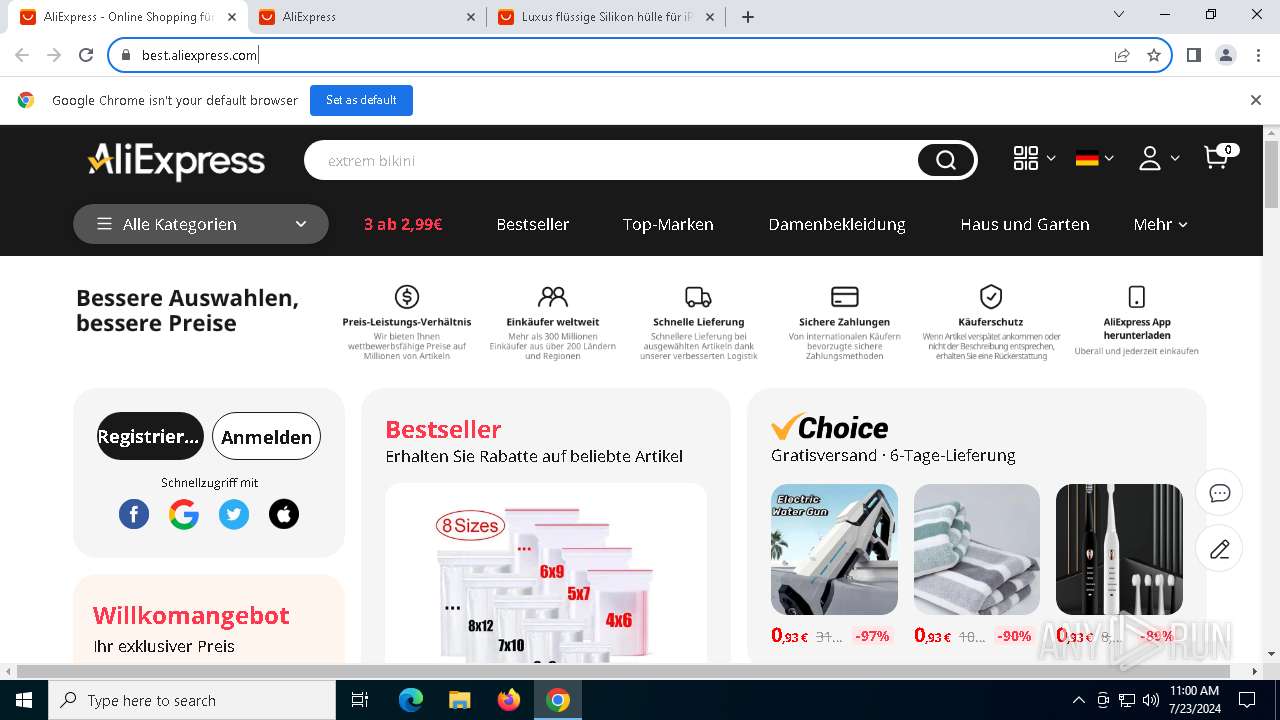Open the QR code app download icon
This screenshot has height=720, width=1280.
point(1026,158)
